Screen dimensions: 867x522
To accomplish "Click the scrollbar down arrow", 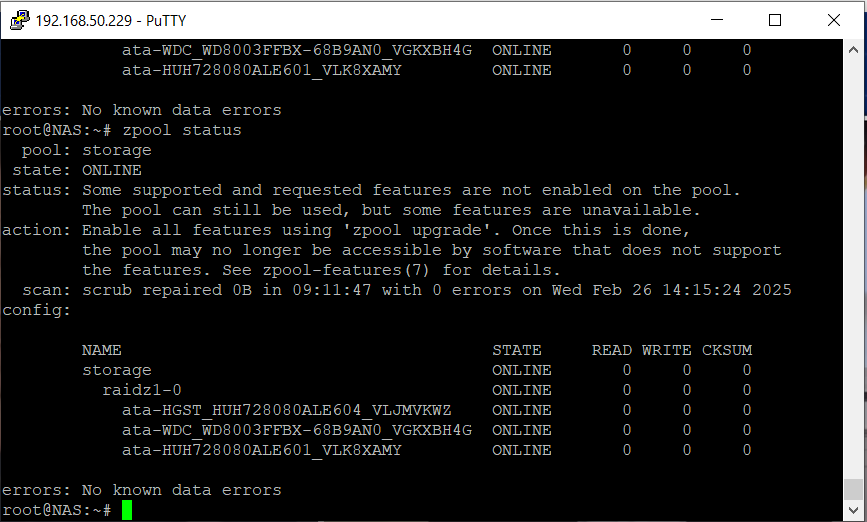I will click(x=853, y=512).
